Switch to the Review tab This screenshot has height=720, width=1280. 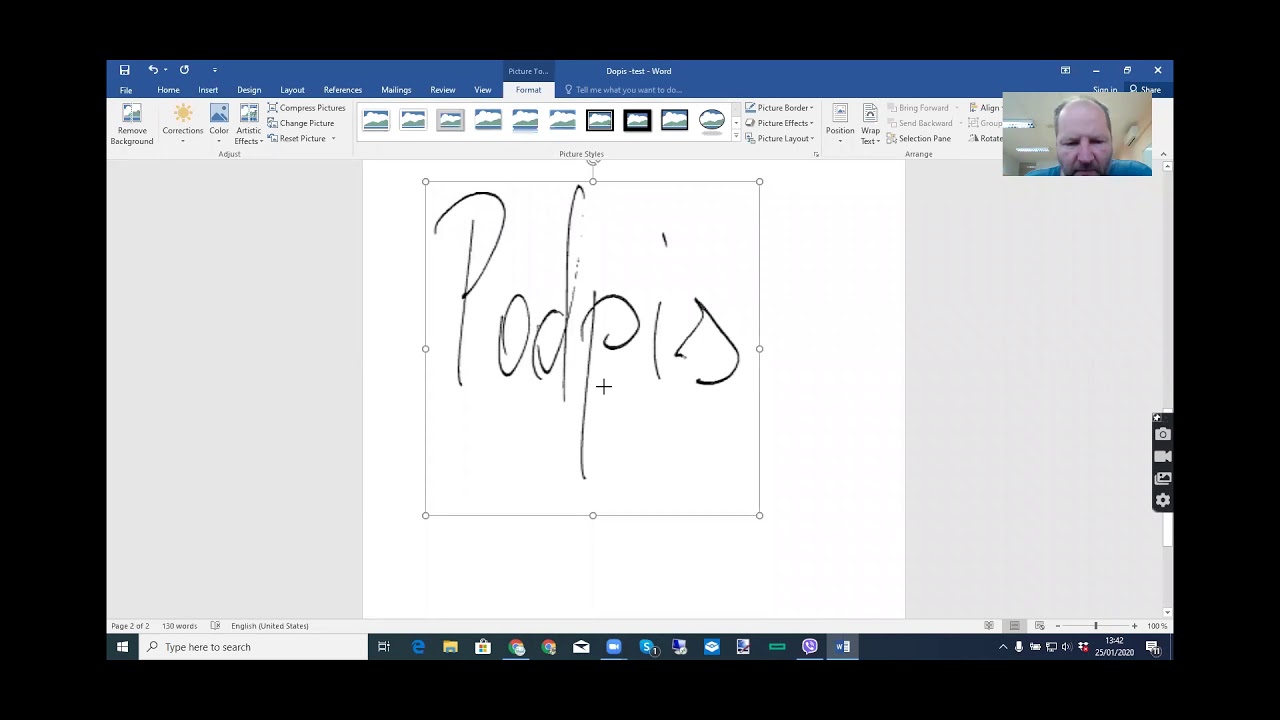(x=443, y=90)
